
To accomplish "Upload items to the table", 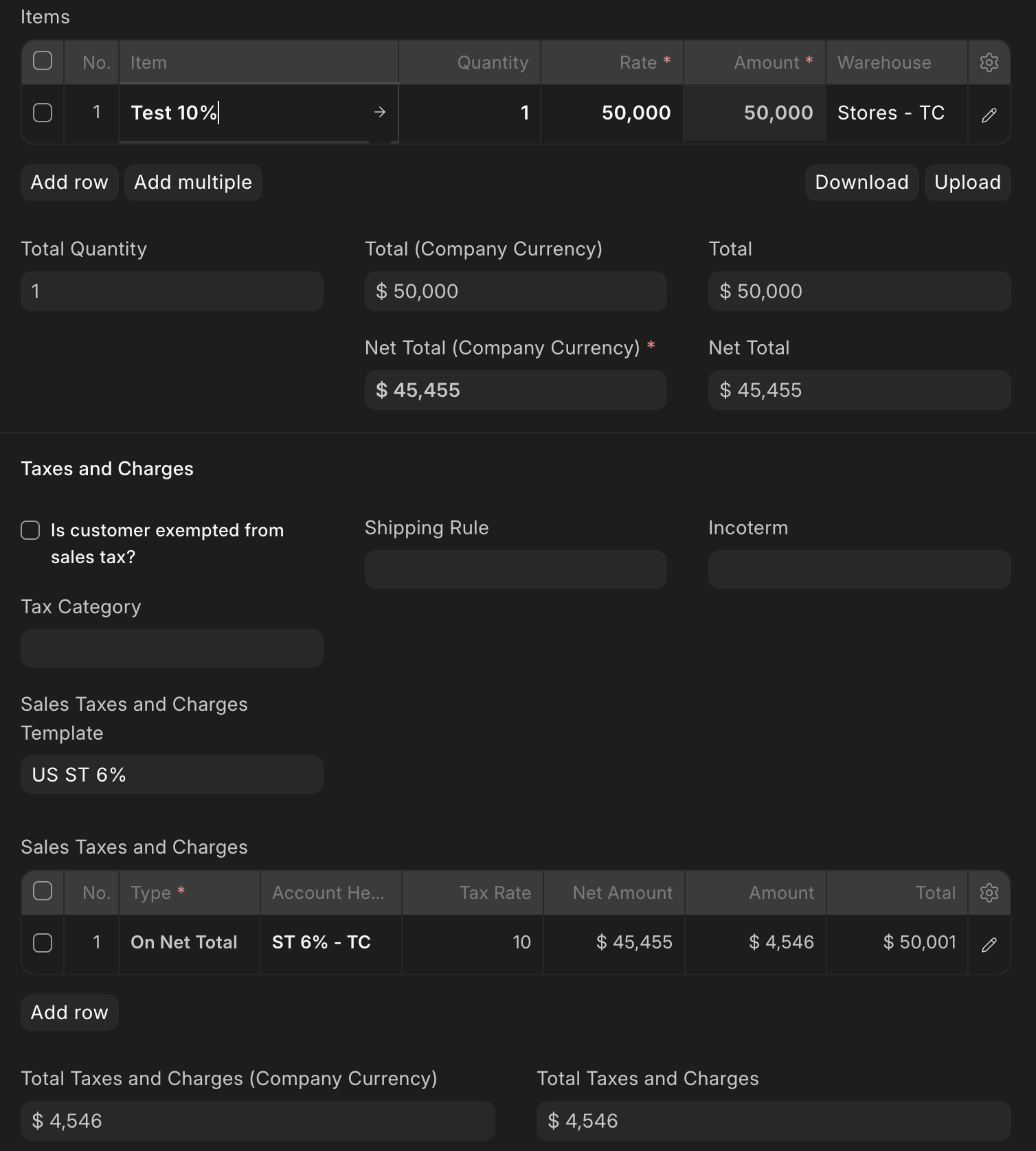I will pos(967,183).
